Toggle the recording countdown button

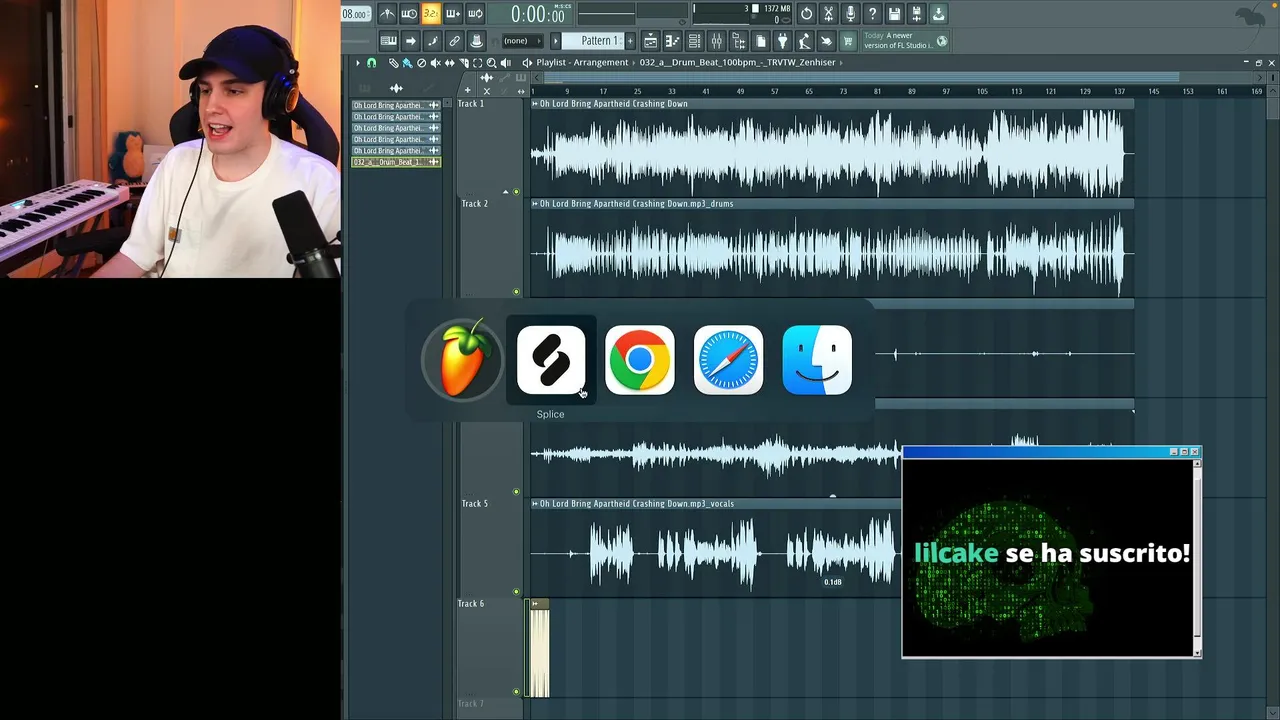click(x=431, y=14)
